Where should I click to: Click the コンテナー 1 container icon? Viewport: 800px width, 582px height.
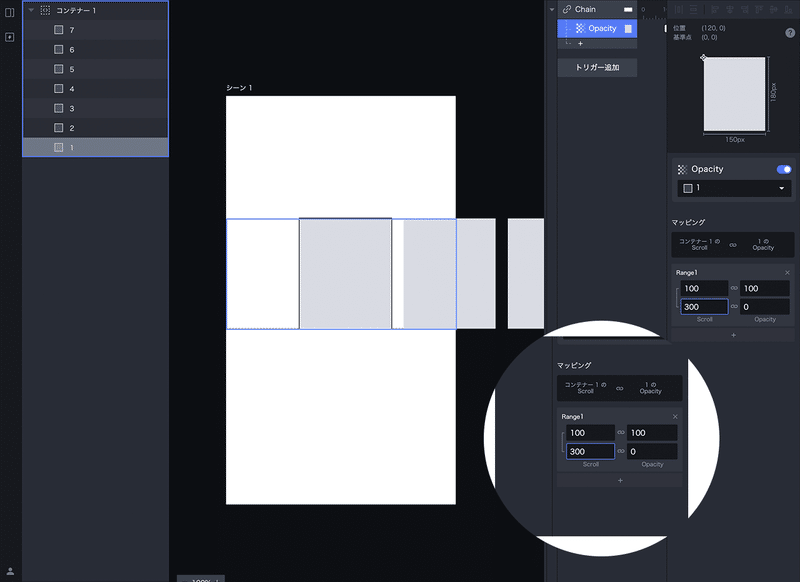point(45,10)
